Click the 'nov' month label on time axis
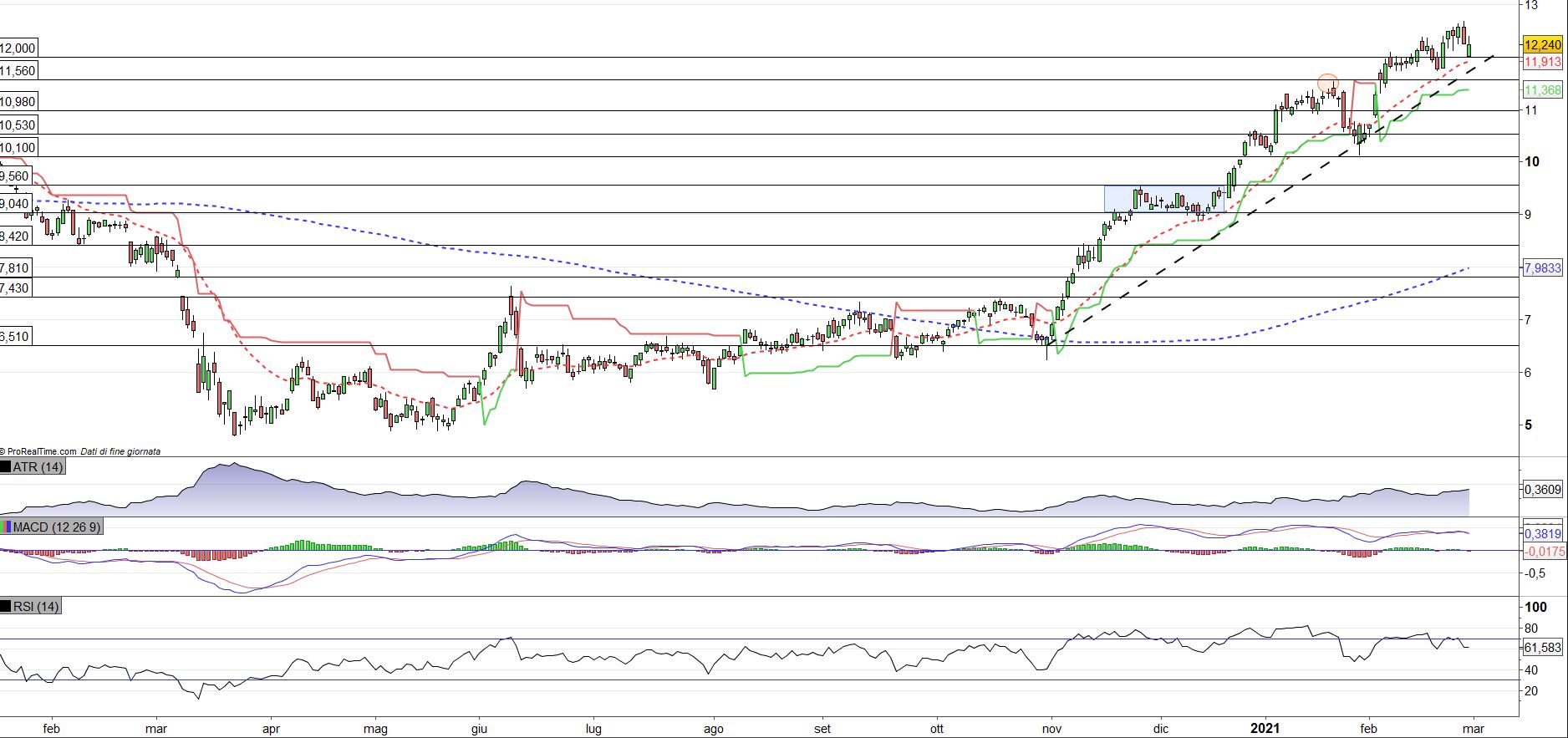 tap(1051, 729)
